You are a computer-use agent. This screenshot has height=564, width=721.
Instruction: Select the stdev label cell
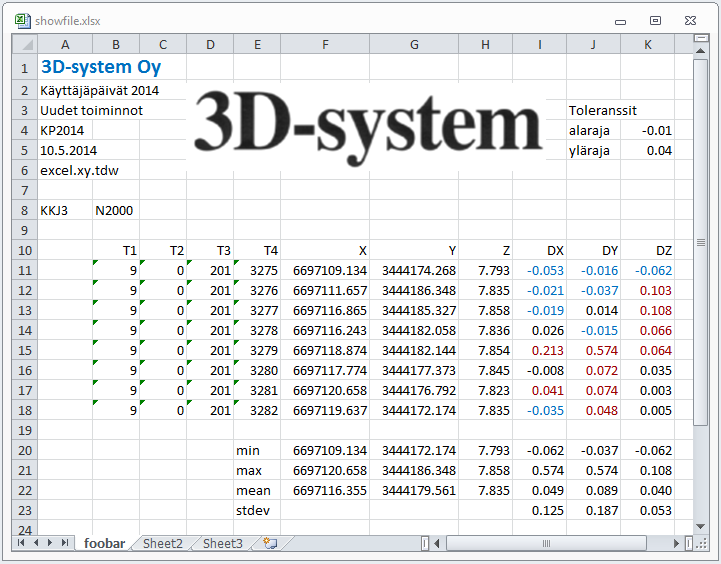tap(257, 510)
